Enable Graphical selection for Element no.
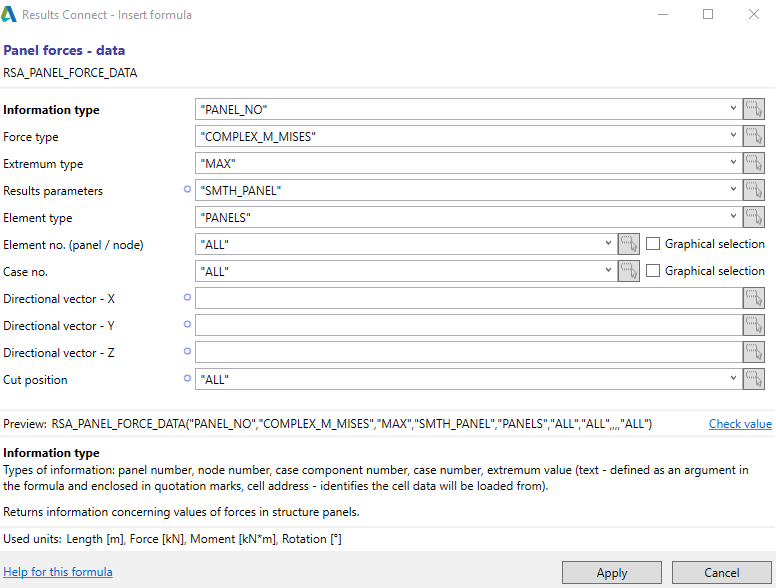 [x=653, y=244]
